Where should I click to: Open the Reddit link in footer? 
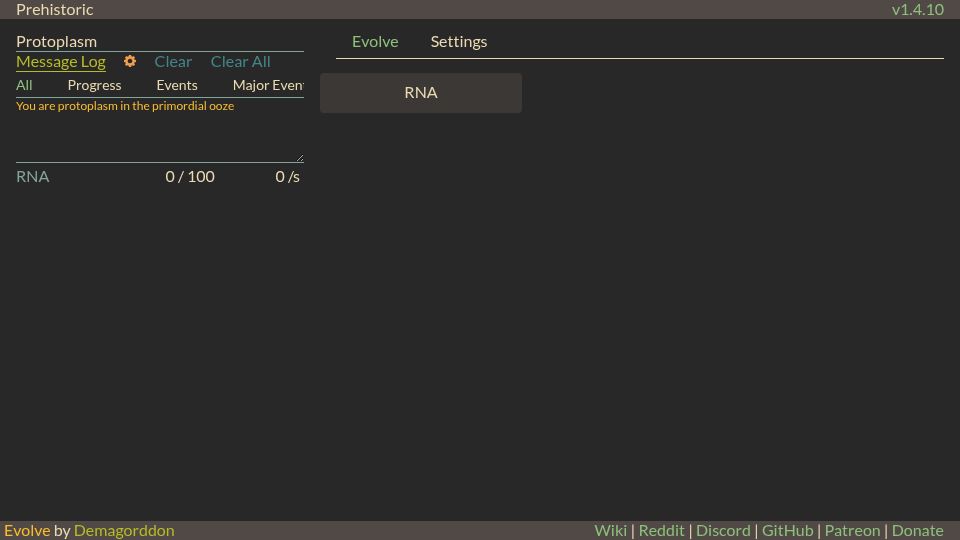pyautogui.click(x=661, y=530)
